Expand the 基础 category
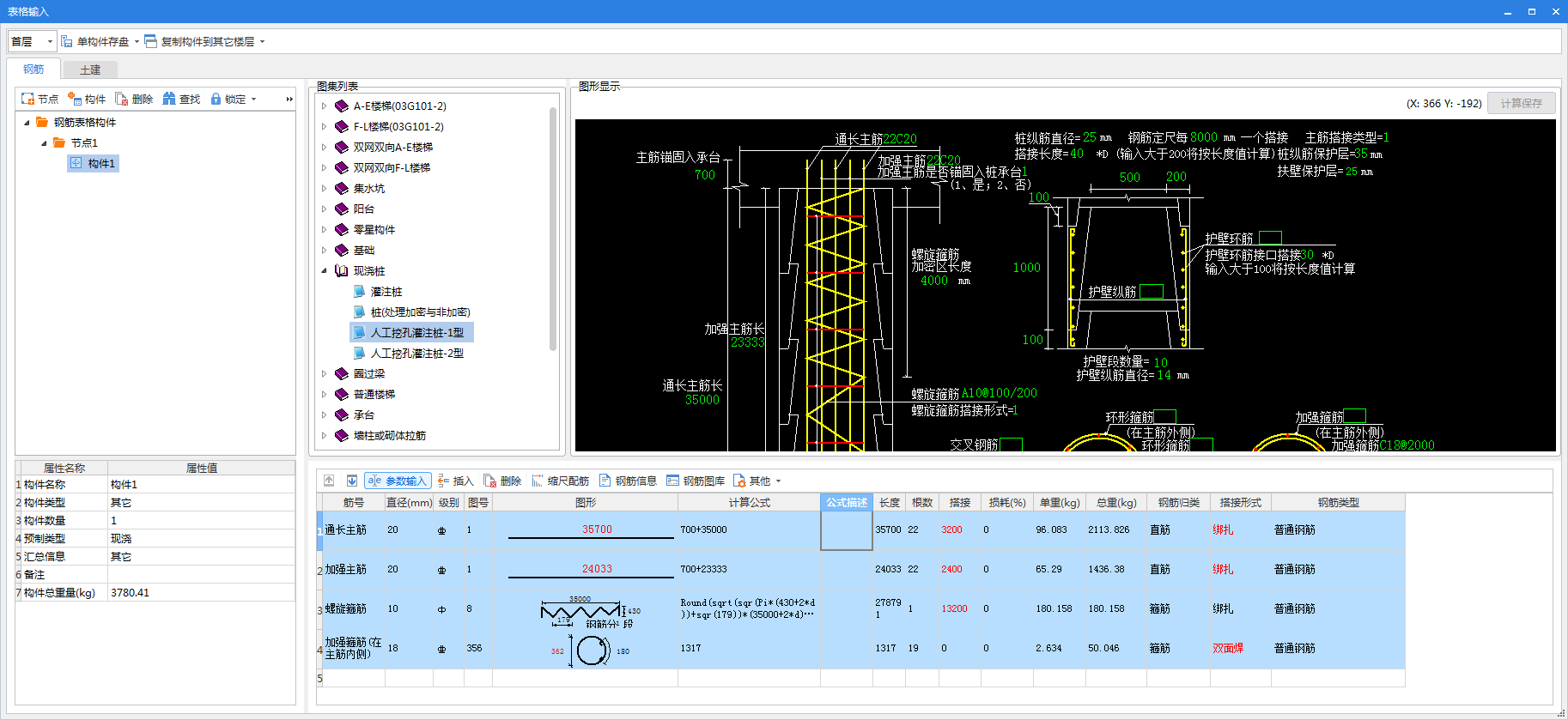The height and width of the screenshot is (720, 1568). click(x=325, y=250)
